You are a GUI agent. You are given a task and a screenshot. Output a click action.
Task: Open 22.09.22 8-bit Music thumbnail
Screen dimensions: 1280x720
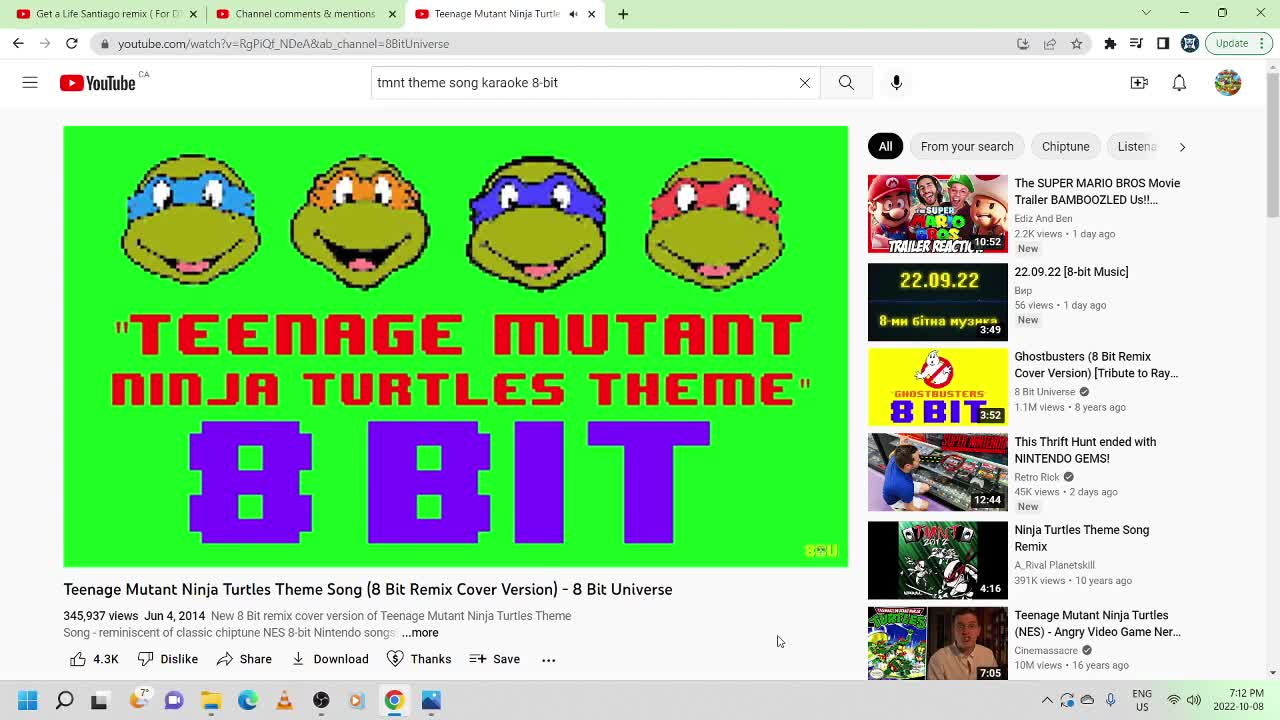pyautogui.click(x=938, y=302)
